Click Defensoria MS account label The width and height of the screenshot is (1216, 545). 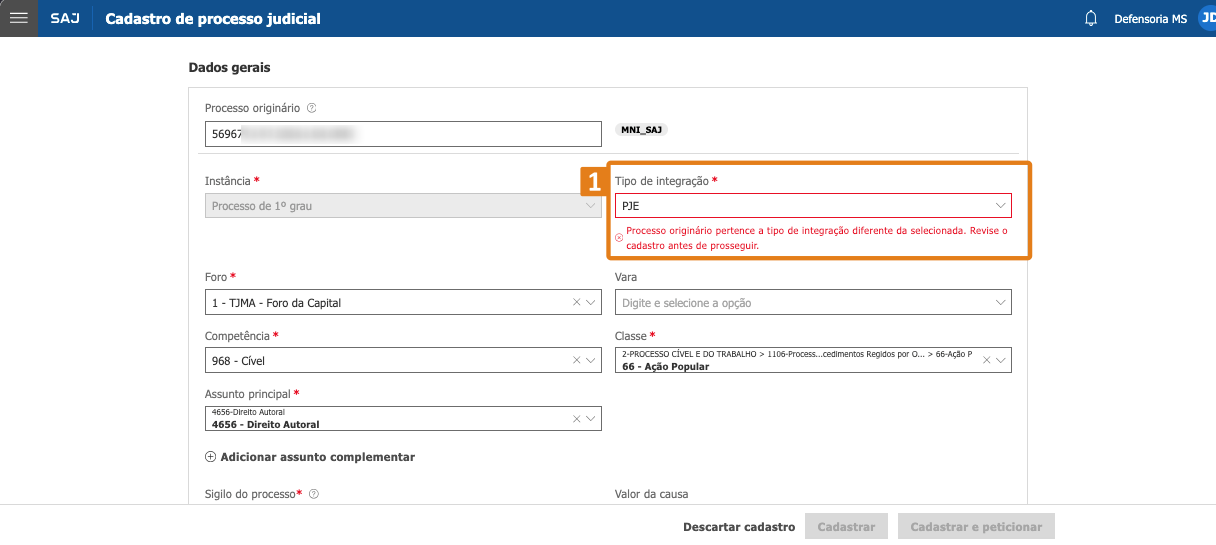(1150, 19)
